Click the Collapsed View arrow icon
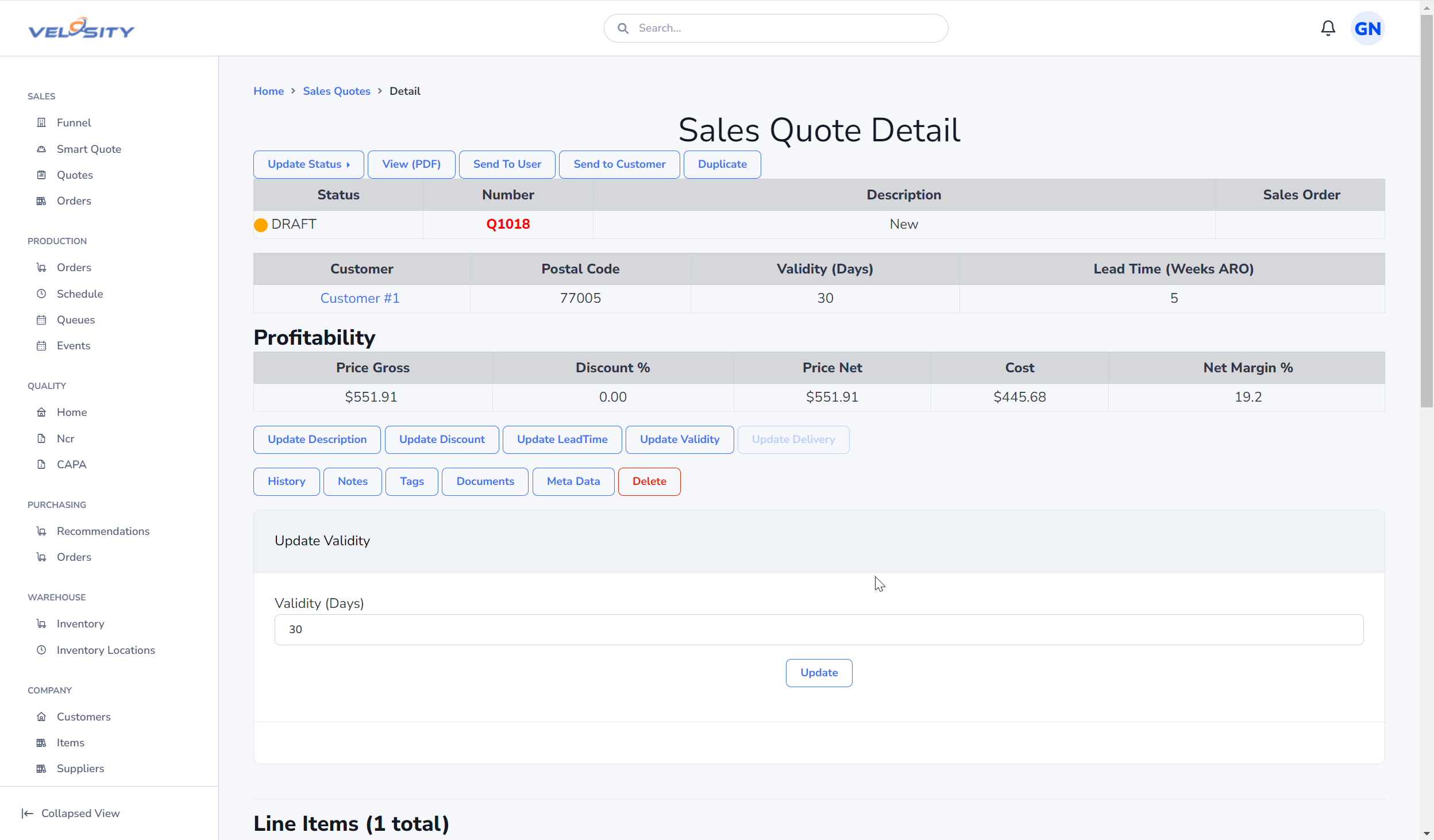 (27, 813)
